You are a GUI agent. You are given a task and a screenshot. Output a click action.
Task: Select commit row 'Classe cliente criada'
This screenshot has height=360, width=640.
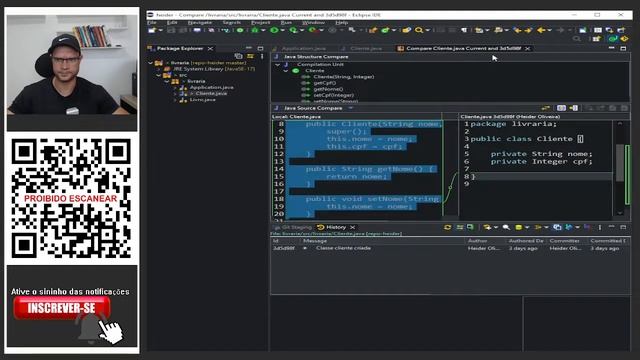pyautogui.click(x=450, y=248)
